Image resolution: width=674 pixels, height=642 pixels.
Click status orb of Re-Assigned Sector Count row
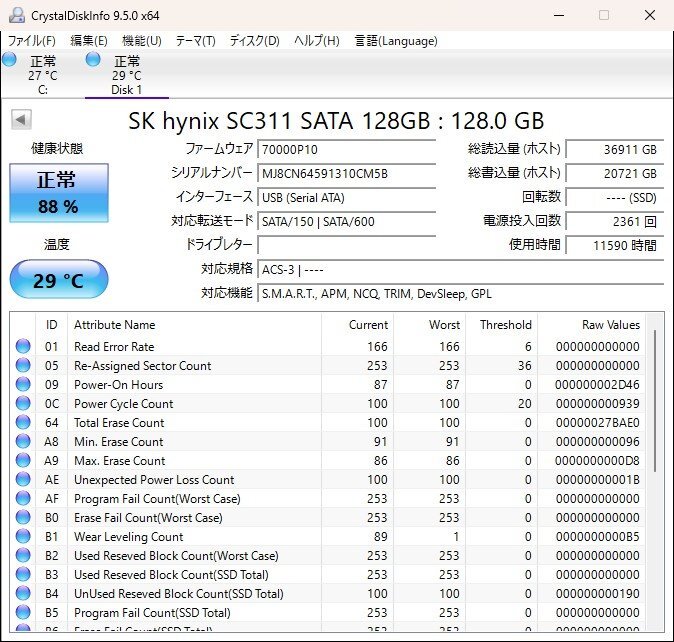click(23, 365)
